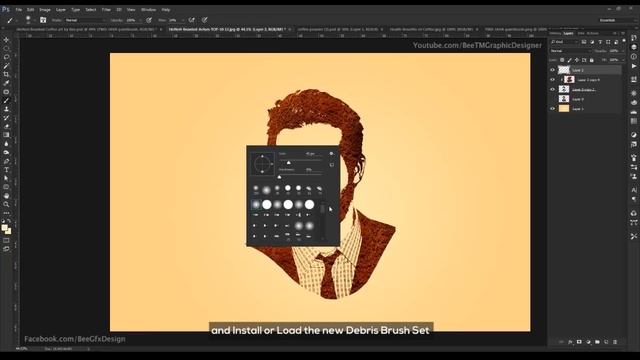
Task: Open Flow value arrow in options bar
Action: pyautogui.click(x=182, y=20)
